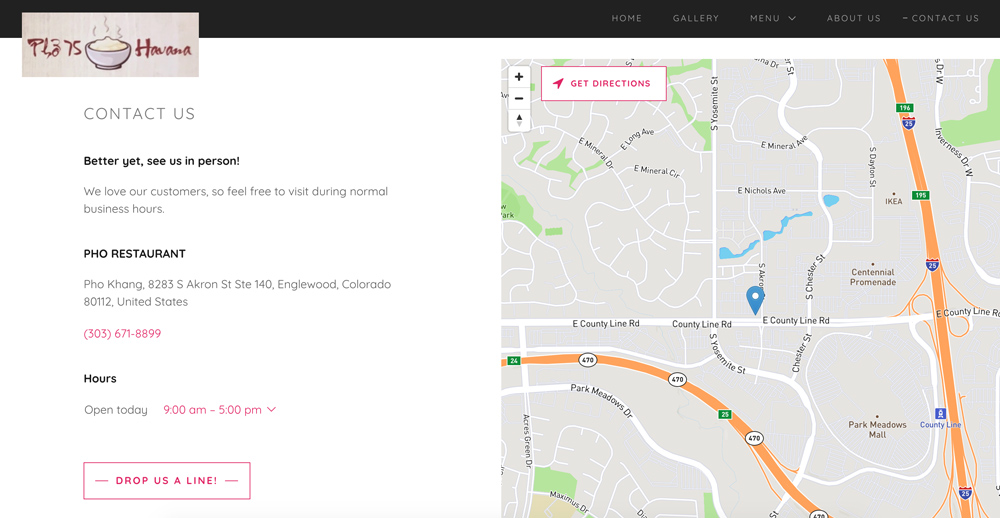Click the exit 195 highway sign

(x=920, y=195)
